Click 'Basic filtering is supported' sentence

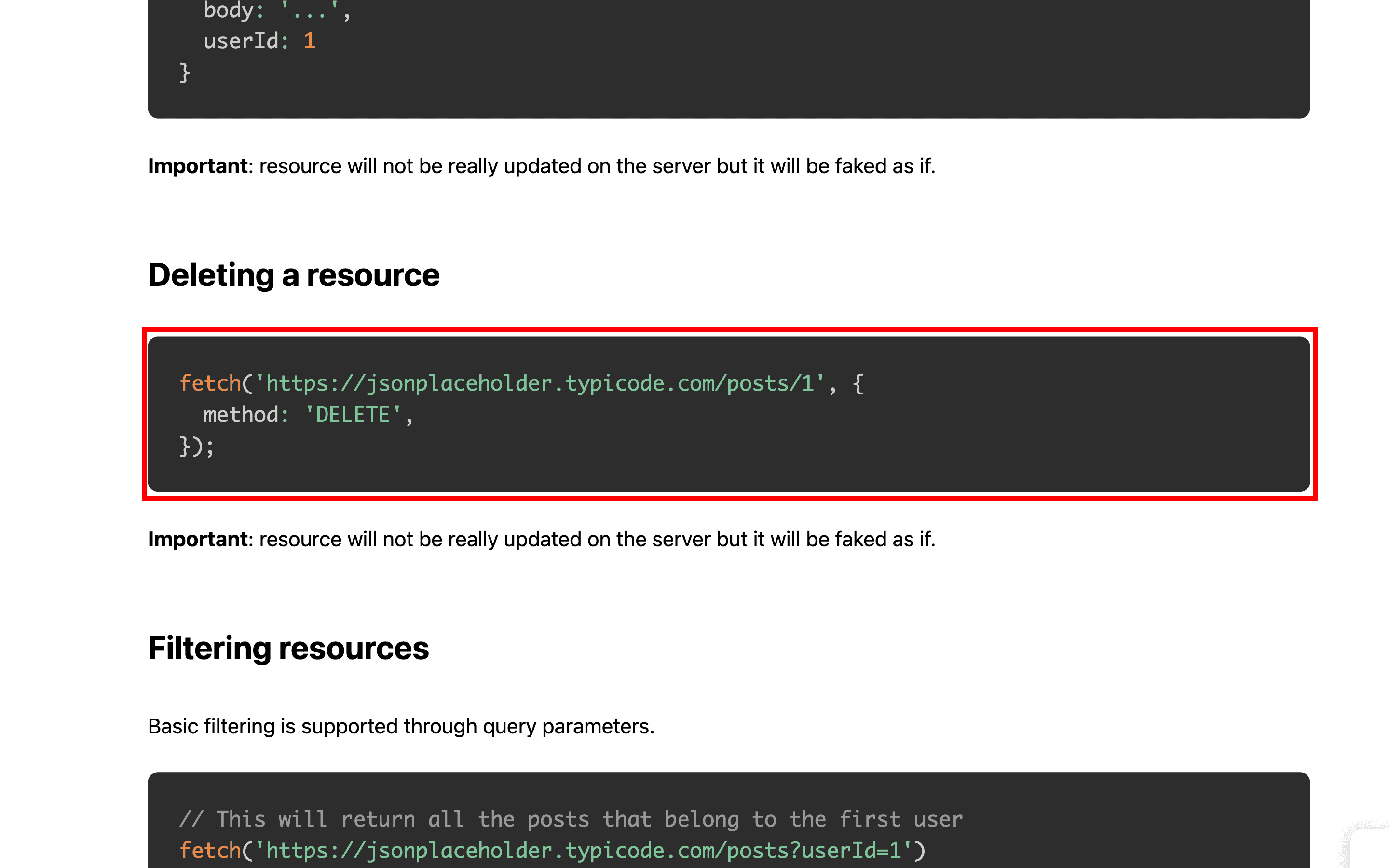[401, 726]
